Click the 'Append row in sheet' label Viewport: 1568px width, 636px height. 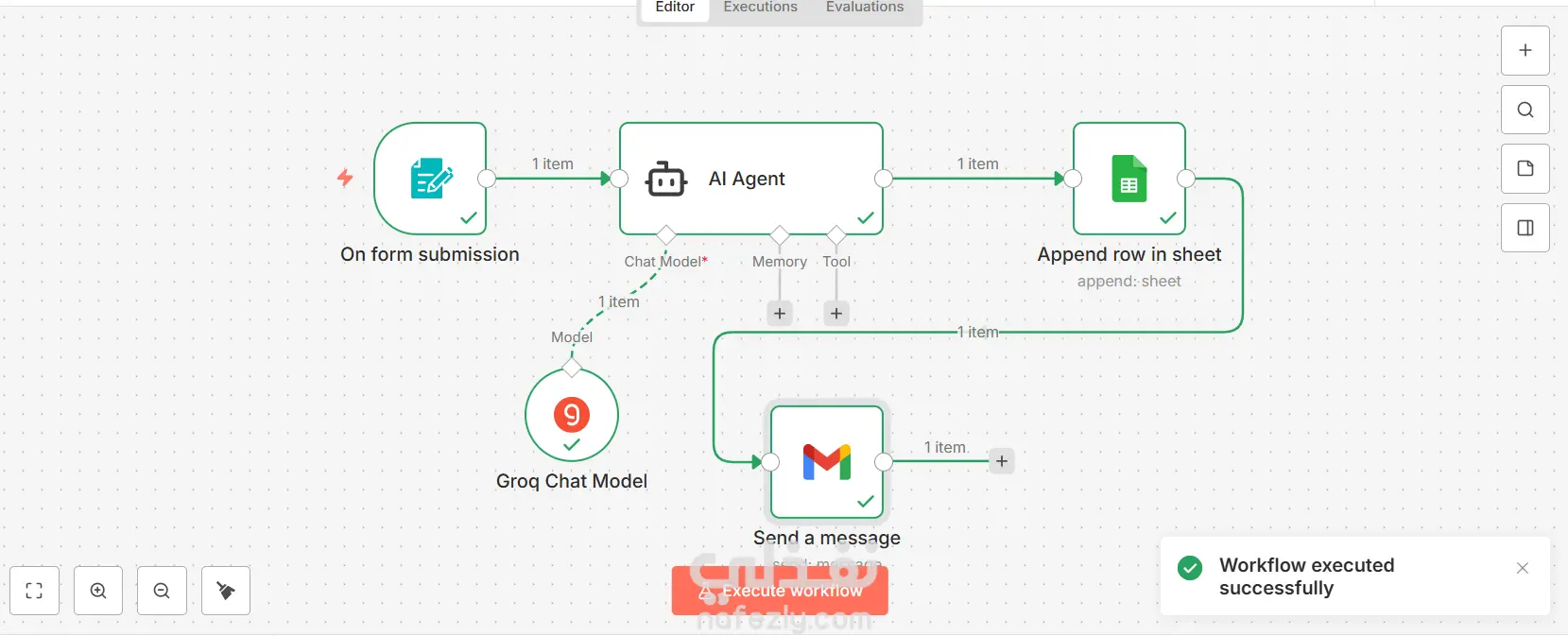click(1129, 254)
